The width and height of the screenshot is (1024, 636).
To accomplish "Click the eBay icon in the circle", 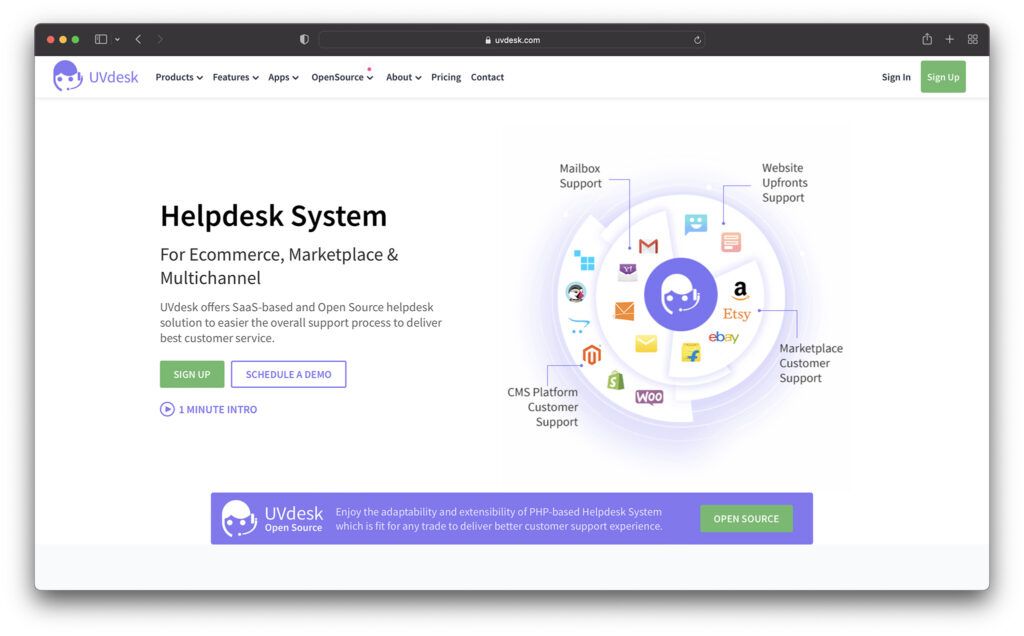I will (x=723, y=338).
